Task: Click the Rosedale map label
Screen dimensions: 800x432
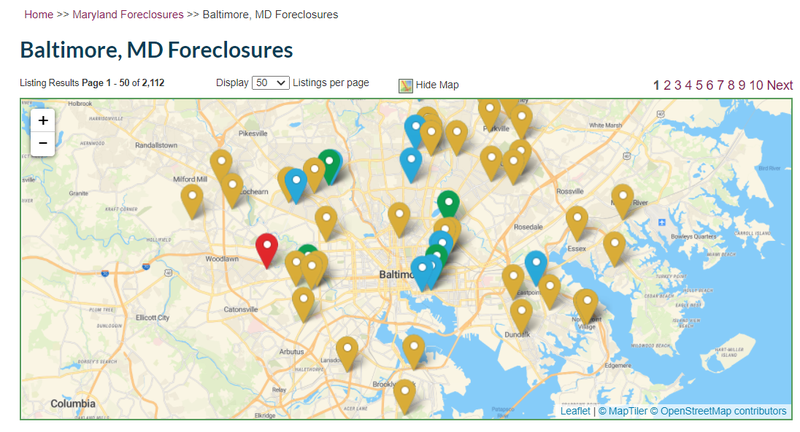Action: coord(528,226)
